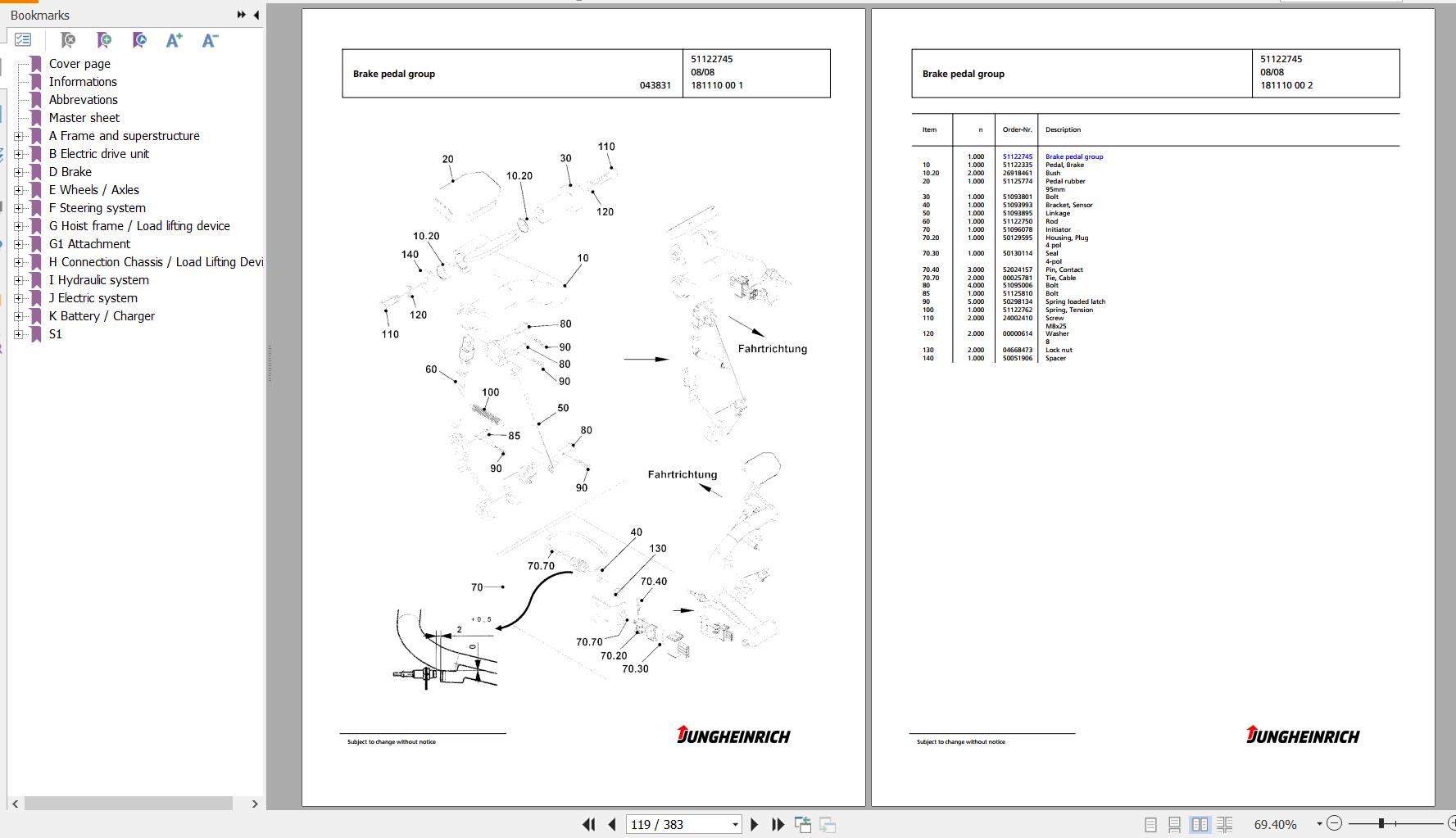Click the page number input field
The width and height of the screenshot is (1456, 838).
[678, 825]
